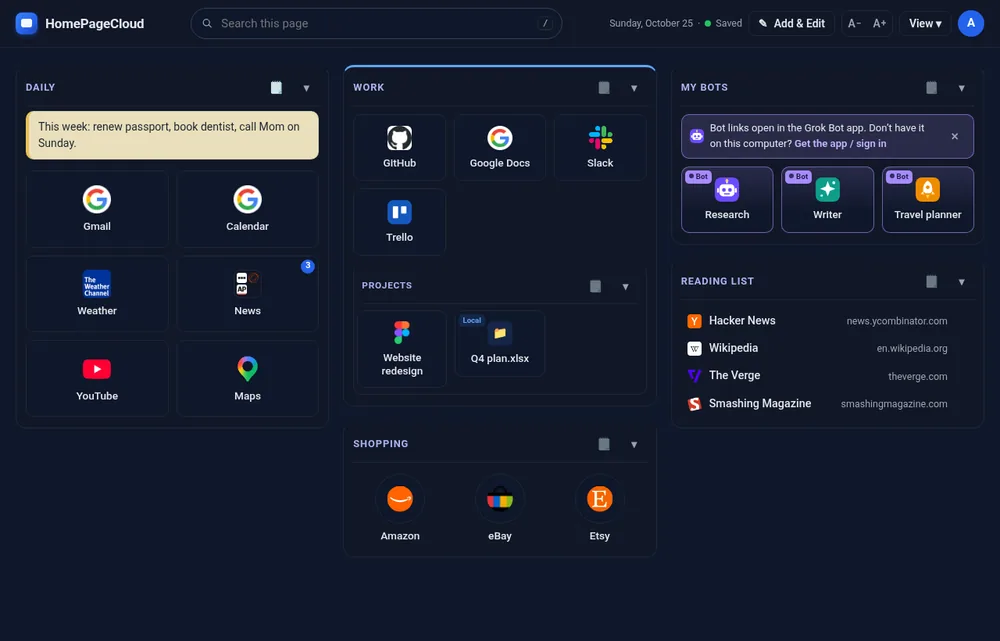Click the Add & Edit button
The height and width of the screenshot is (641, 1000).
791,24
